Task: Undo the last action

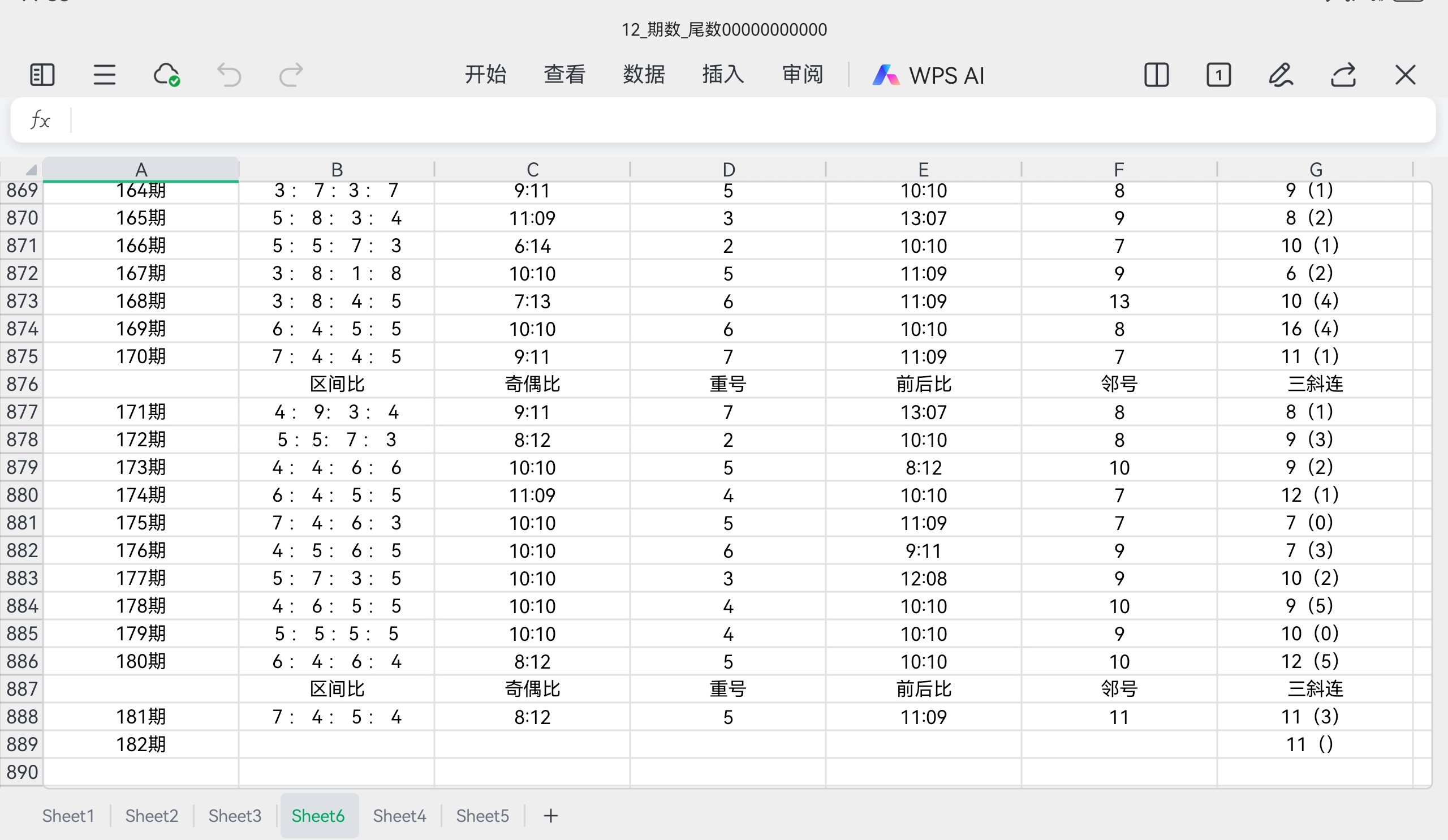Action: coord(229,75)
